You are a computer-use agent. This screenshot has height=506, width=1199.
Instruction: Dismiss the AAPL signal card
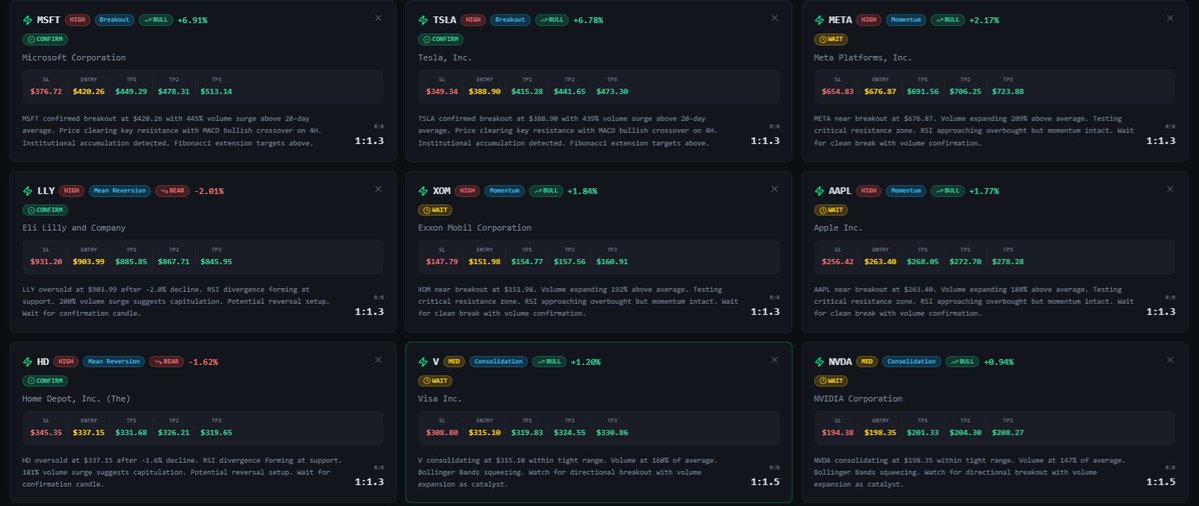point(1170,189)
